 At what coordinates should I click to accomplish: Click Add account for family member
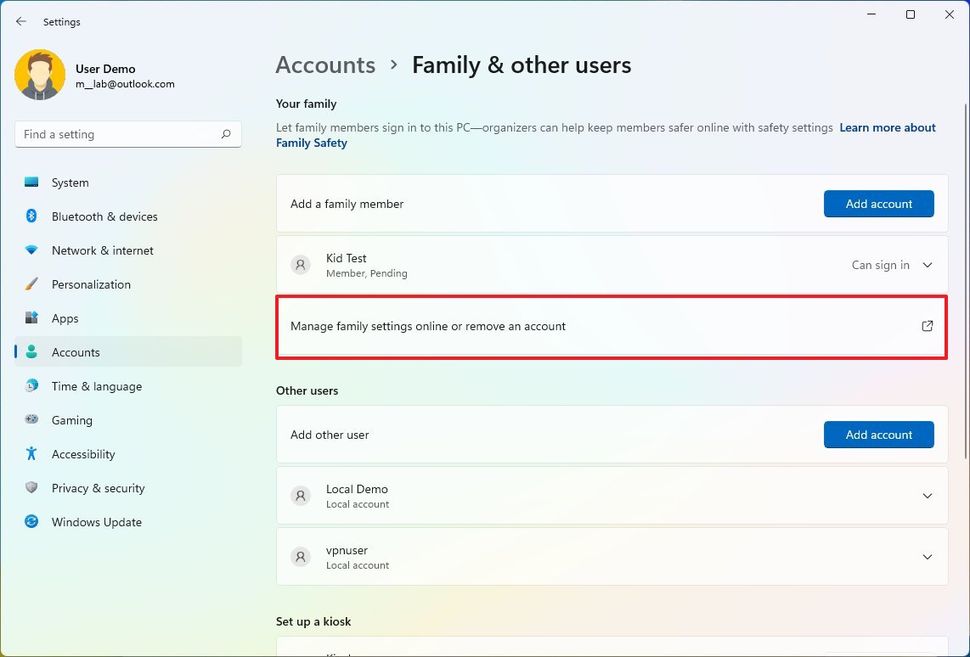pyautogui.click(x=878, y=204)
